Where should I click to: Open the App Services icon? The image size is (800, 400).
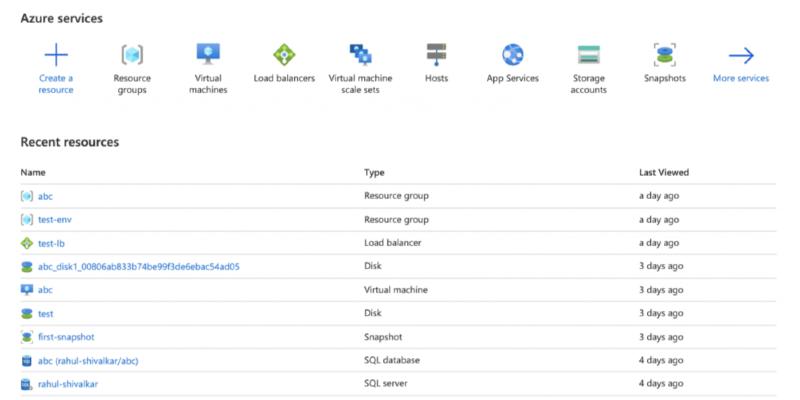pyautogui.click(x=513, y=55)
